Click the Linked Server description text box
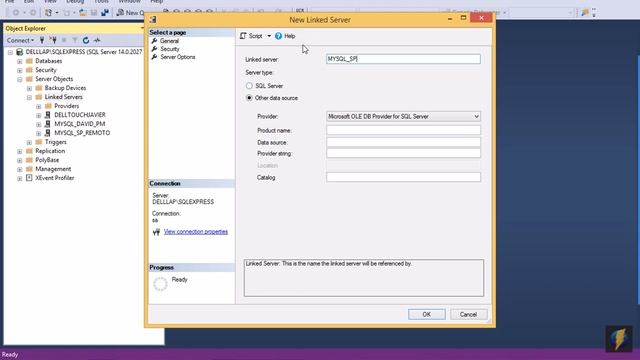This screenshot has height=360, width=640. (364, 278)
